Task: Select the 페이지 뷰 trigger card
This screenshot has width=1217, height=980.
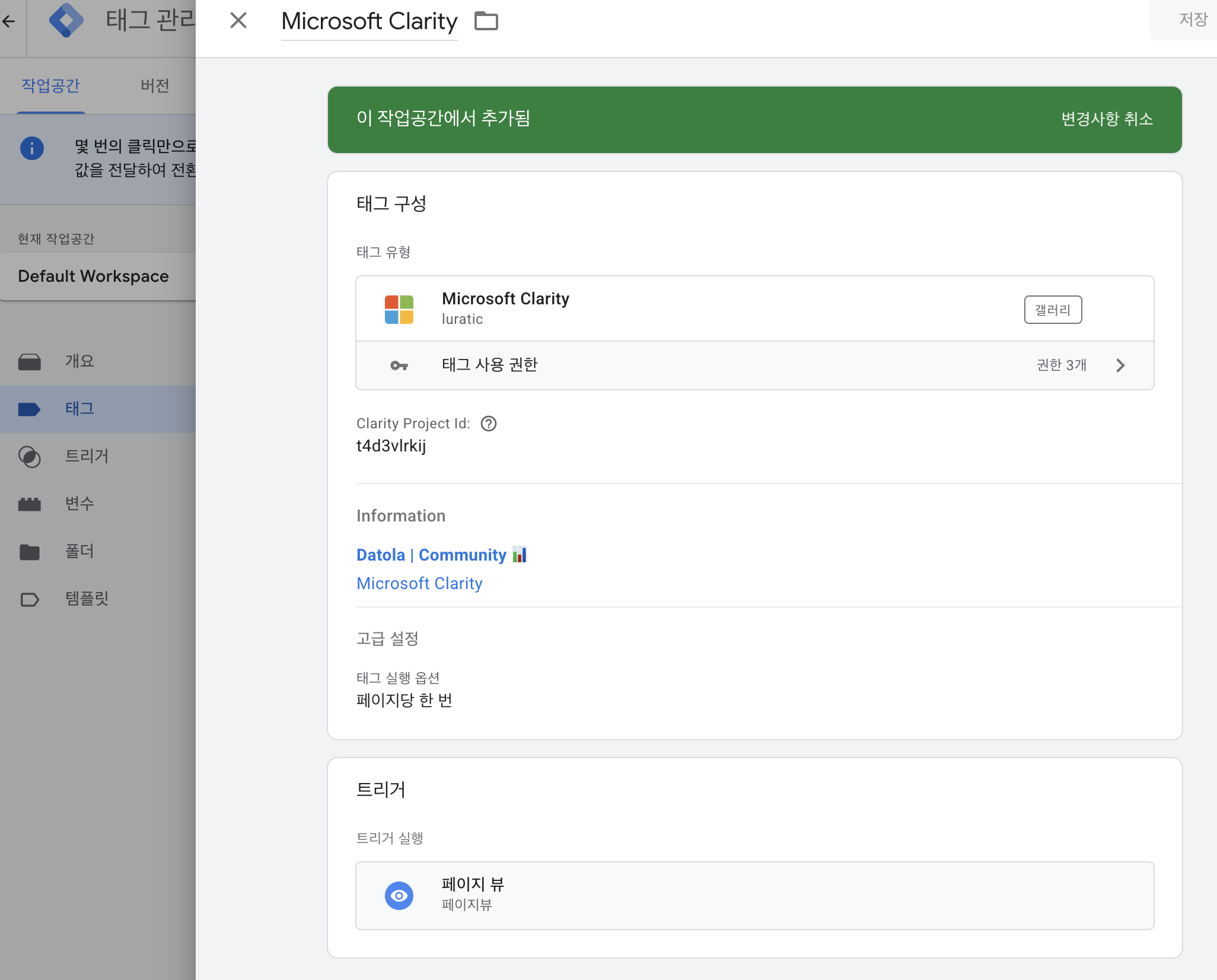Action: tap(754, 895)
